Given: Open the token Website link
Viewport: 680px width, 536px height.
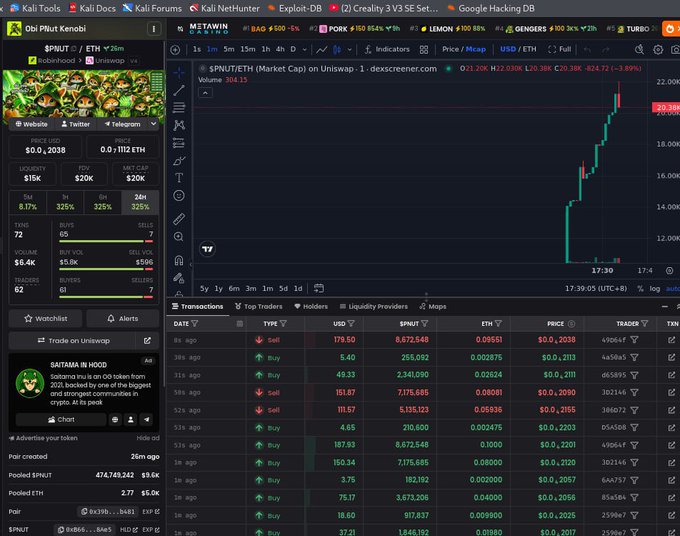Looking at the screenshot, I should click(x=31, y=124).
